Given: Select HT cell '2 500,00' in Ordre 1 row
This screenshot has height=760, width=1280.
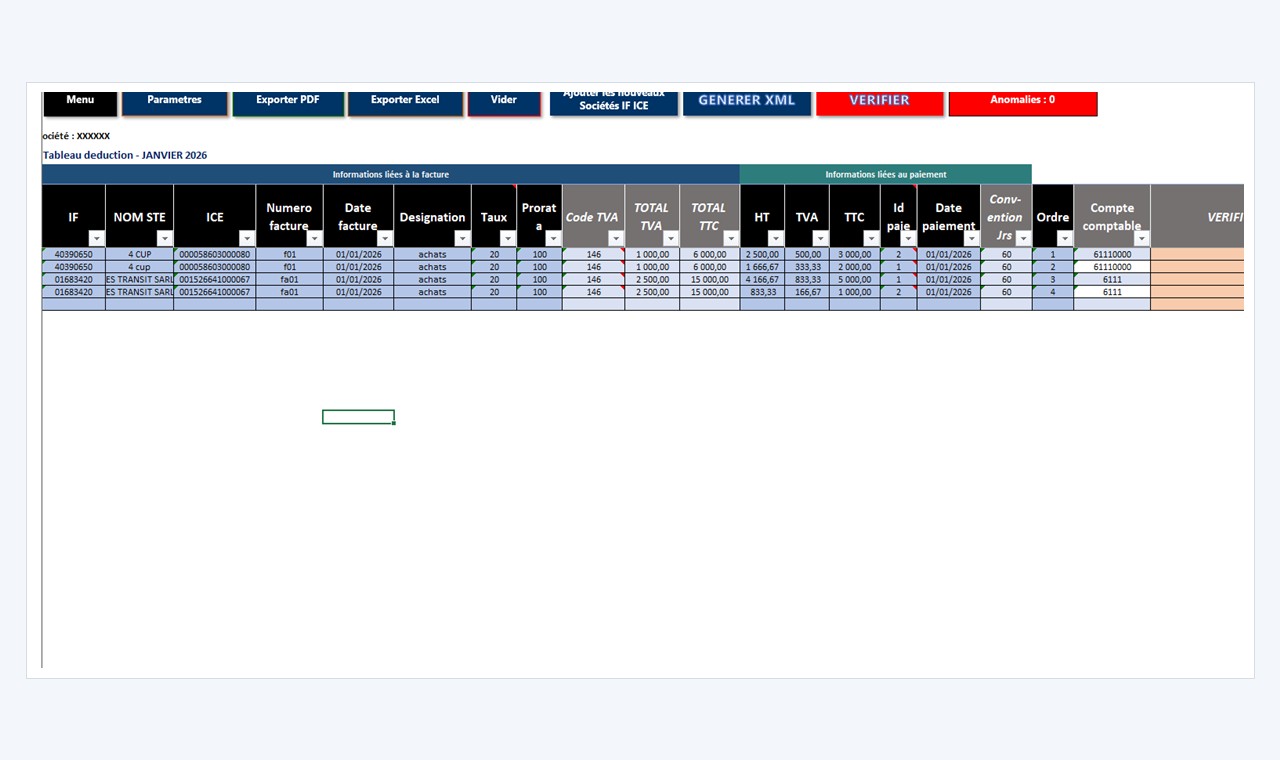Looking at the screenshot, I should (762, 254).
